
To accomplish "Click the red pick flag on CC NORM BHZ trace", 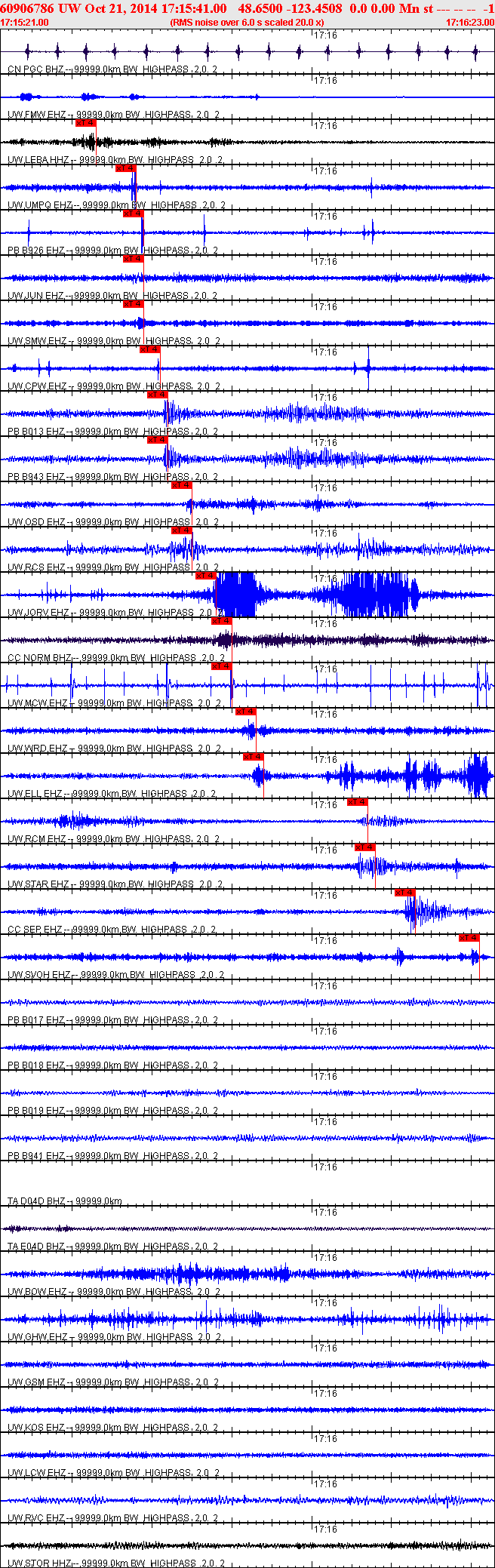I will (221, 621).
